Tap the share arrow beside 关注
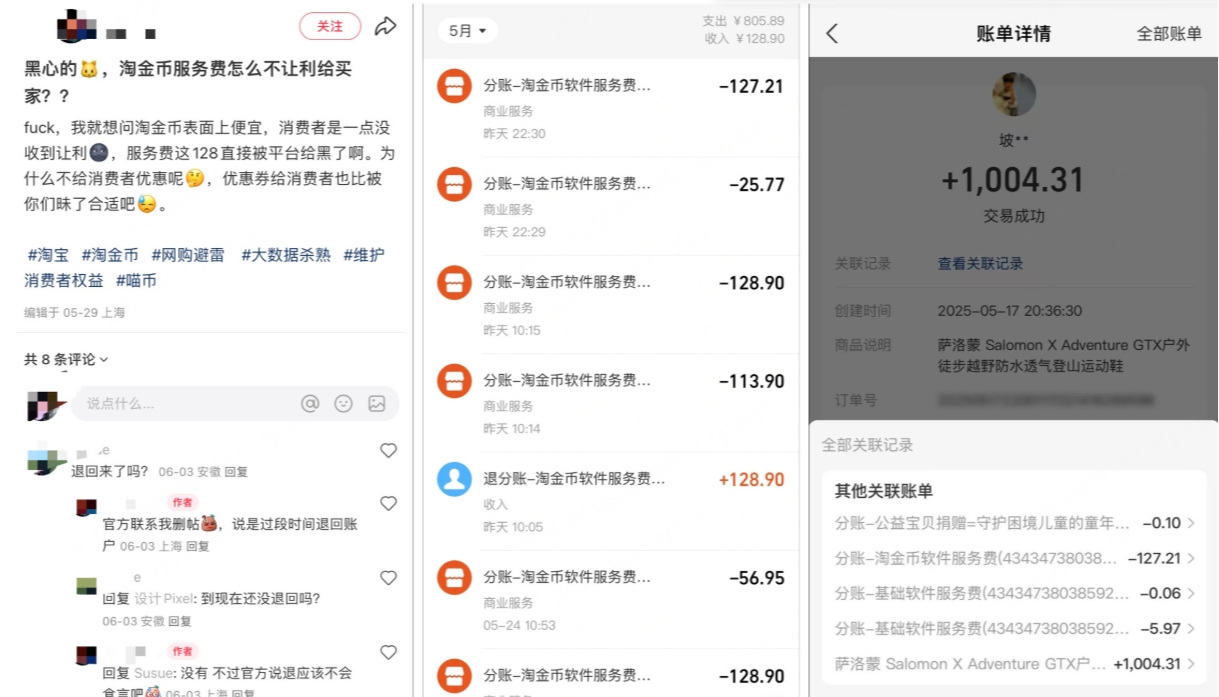 tap(385, 27)
